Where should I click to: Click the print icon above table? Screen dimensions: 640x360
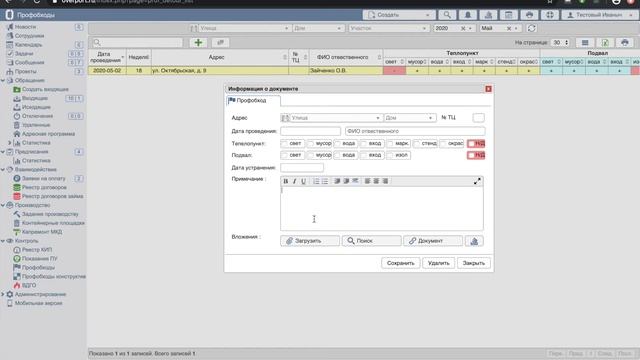[624, 42]
